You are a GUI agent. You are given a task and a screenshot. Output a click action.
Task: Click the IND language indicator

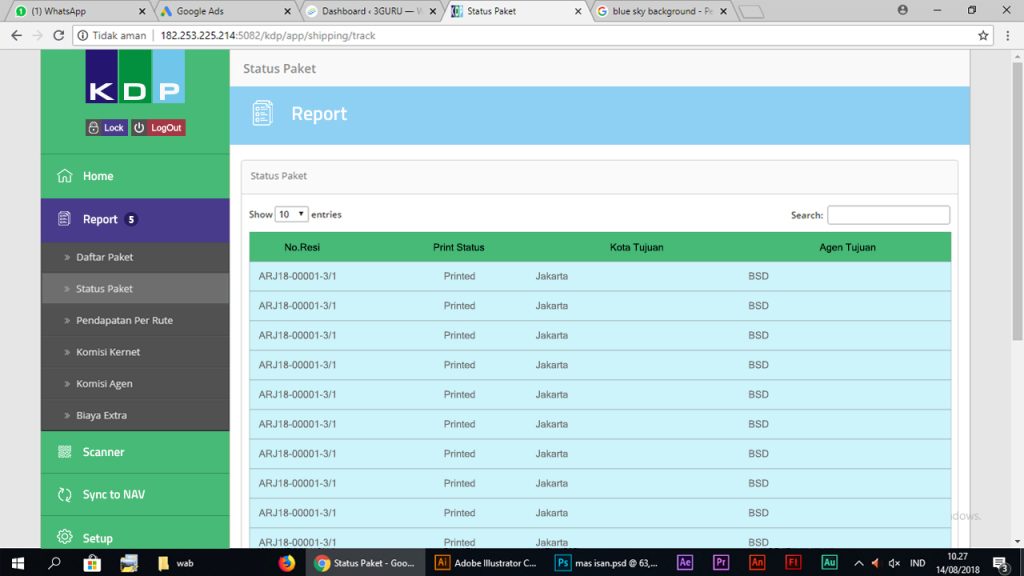coord(918,563)
